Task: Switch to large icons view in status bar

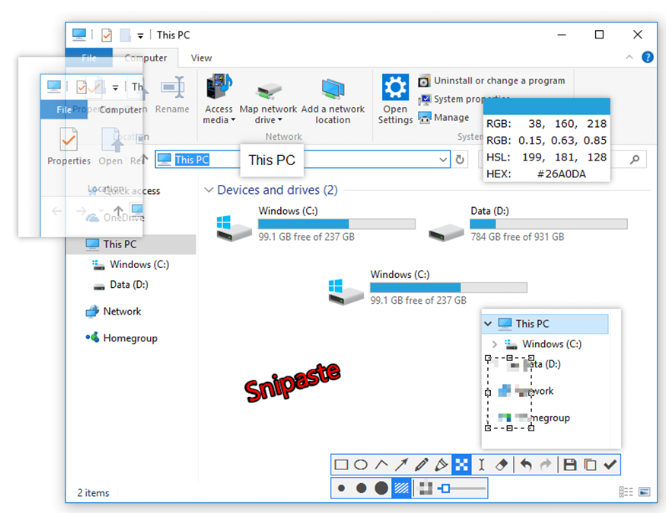Action: [644, 492]
